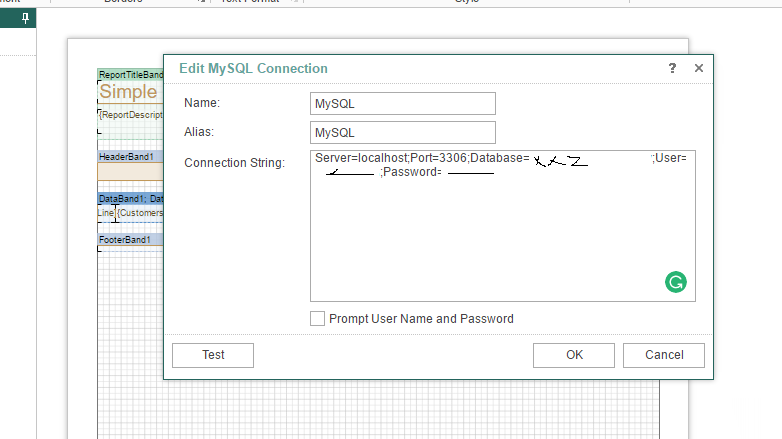Click into the Connection String text area
The width and height of the screenshot is (782, 439).
503,226
